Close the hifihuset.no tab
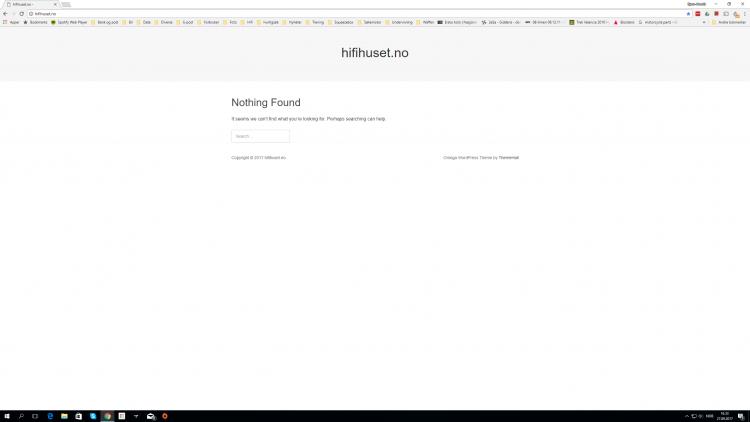 tap(55, 4)
